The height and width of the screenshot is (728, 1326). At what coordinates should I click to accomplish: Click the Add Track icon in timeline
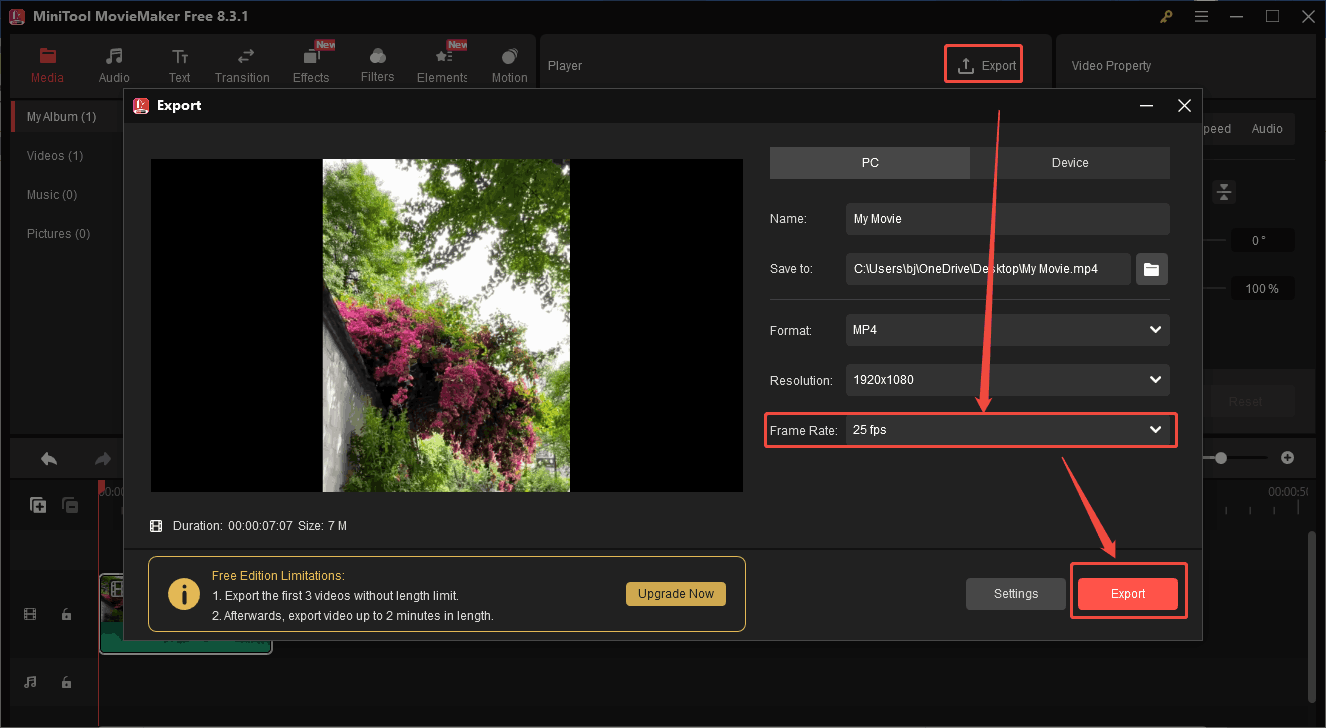coord(38,506)
